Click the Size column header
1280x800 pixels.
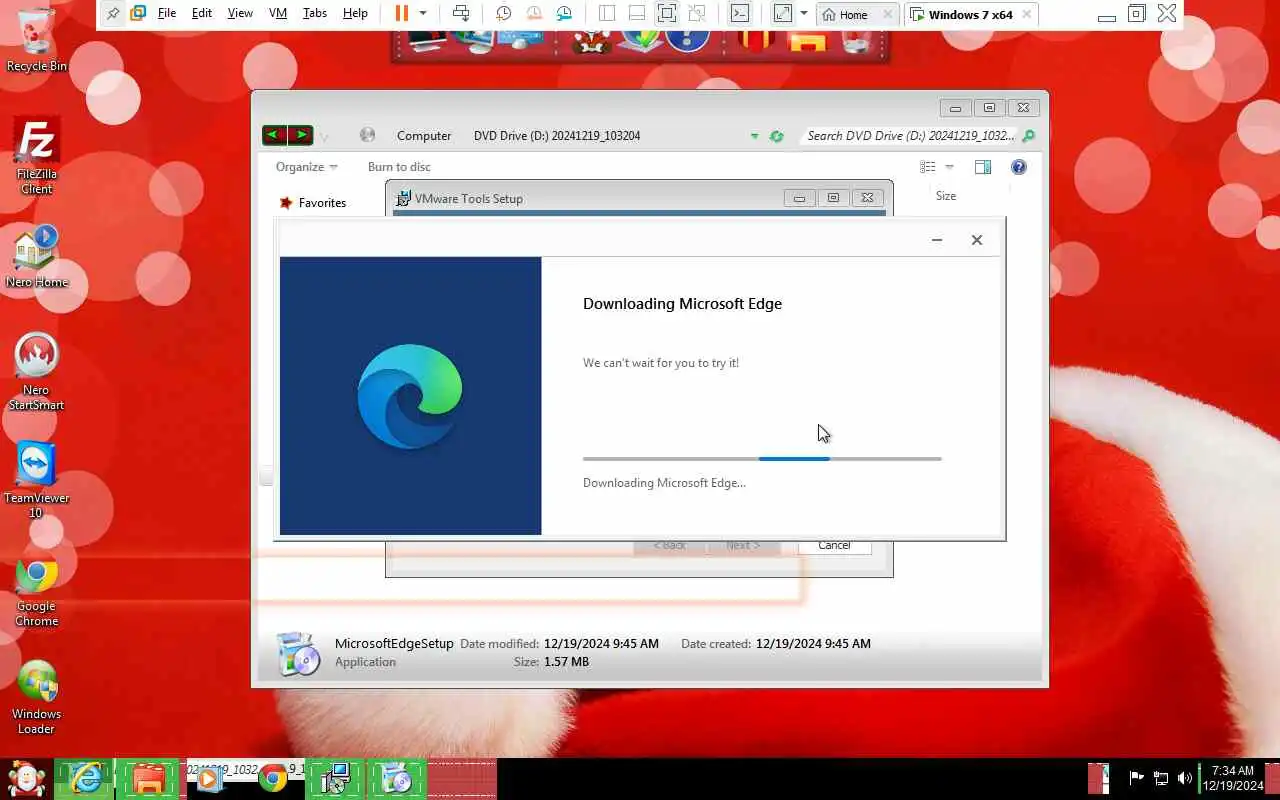coord(946,196)
